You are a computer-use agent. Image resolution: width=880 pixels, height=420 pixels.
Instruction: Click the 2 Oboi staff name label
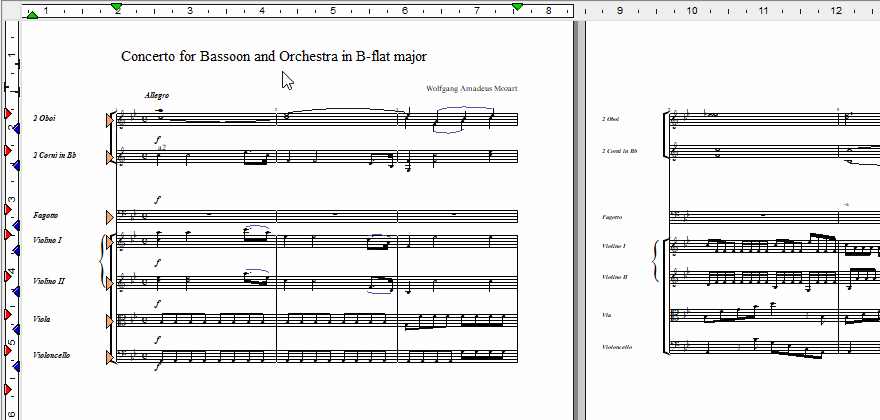(44, 119)
